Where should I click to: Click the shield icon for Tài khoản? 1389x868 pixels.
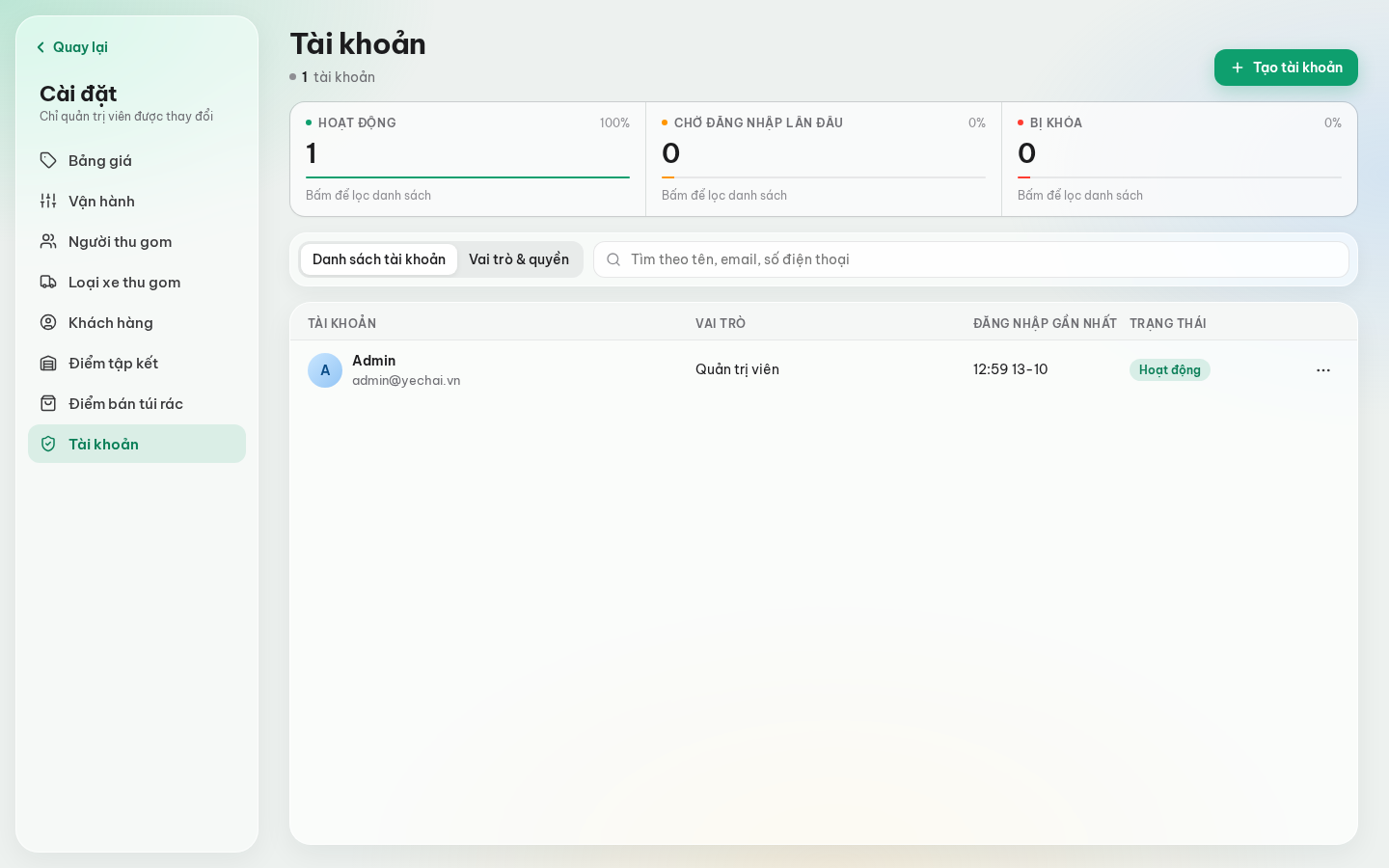[x=48, y=444]
